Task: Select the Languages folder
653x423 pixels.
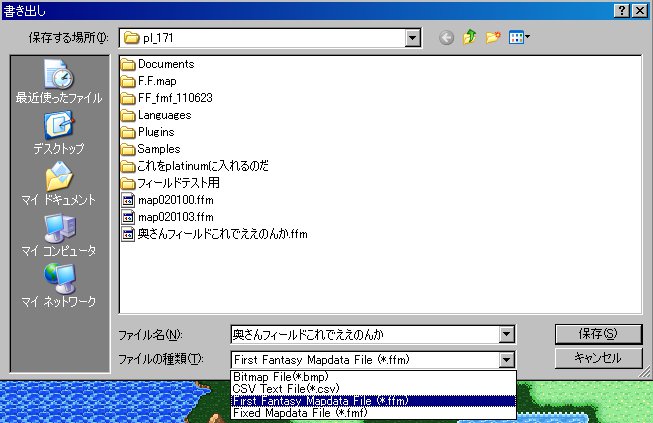Action: click(x=156, y=115)
